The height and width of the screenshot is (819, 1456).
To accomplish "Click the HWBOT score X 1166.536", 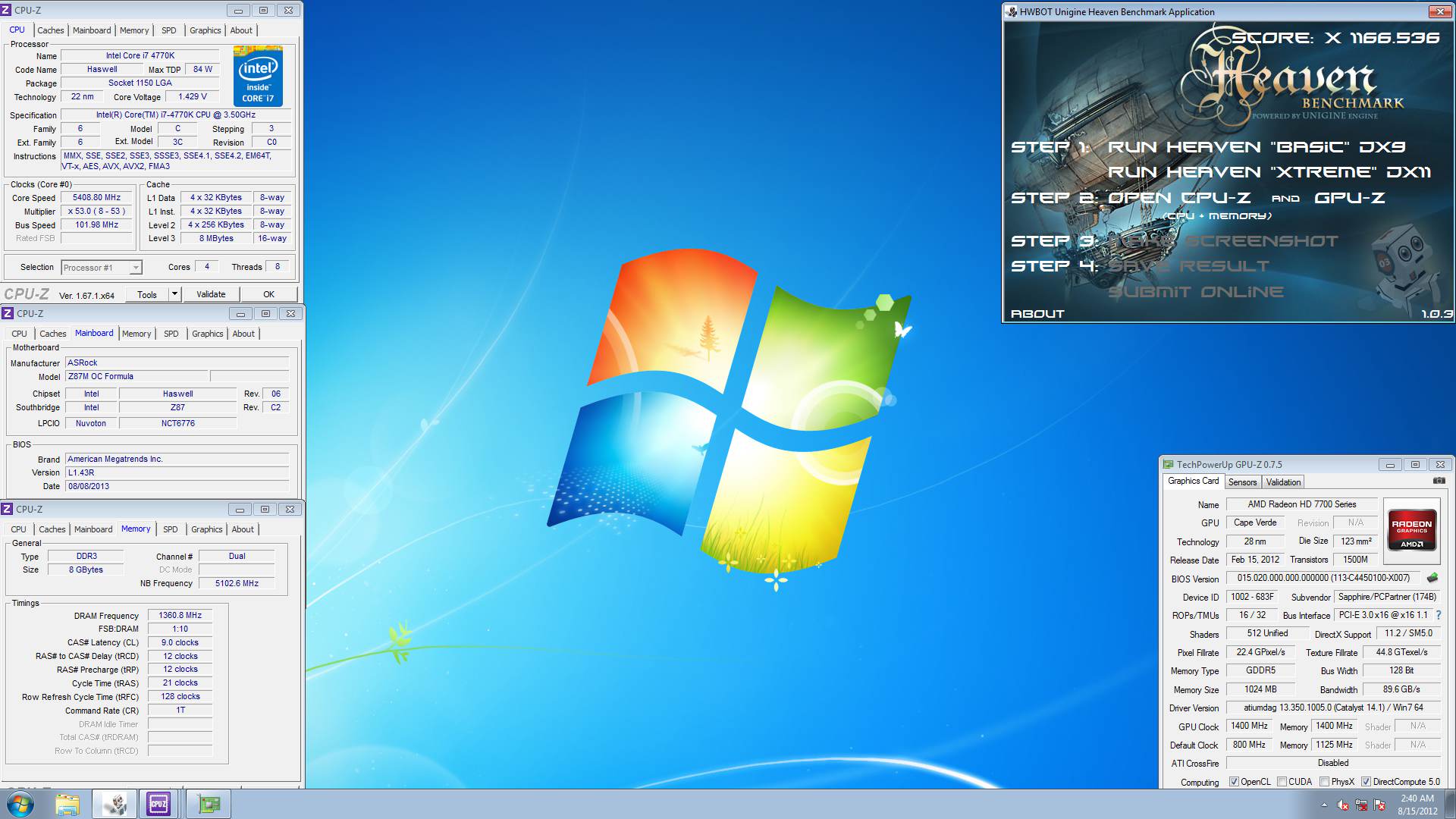I will (1335, 38).
